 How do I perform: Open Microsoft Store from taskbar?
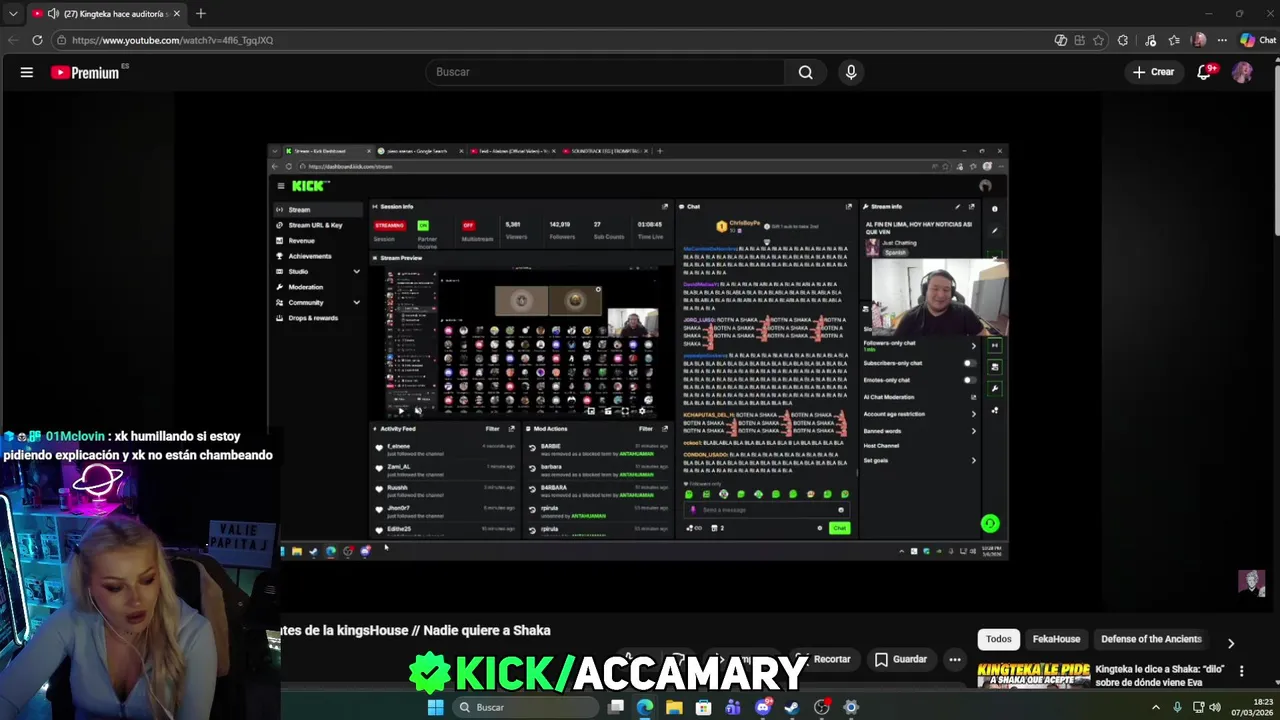[704, 707]
